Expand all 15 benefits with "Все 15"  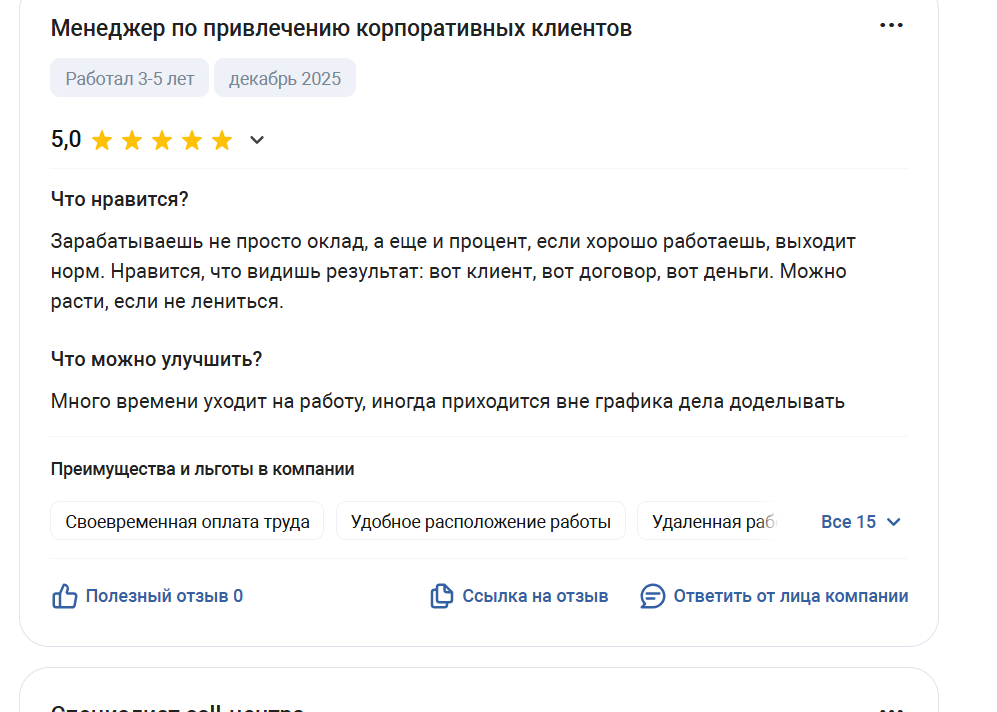tap(848, 522)
